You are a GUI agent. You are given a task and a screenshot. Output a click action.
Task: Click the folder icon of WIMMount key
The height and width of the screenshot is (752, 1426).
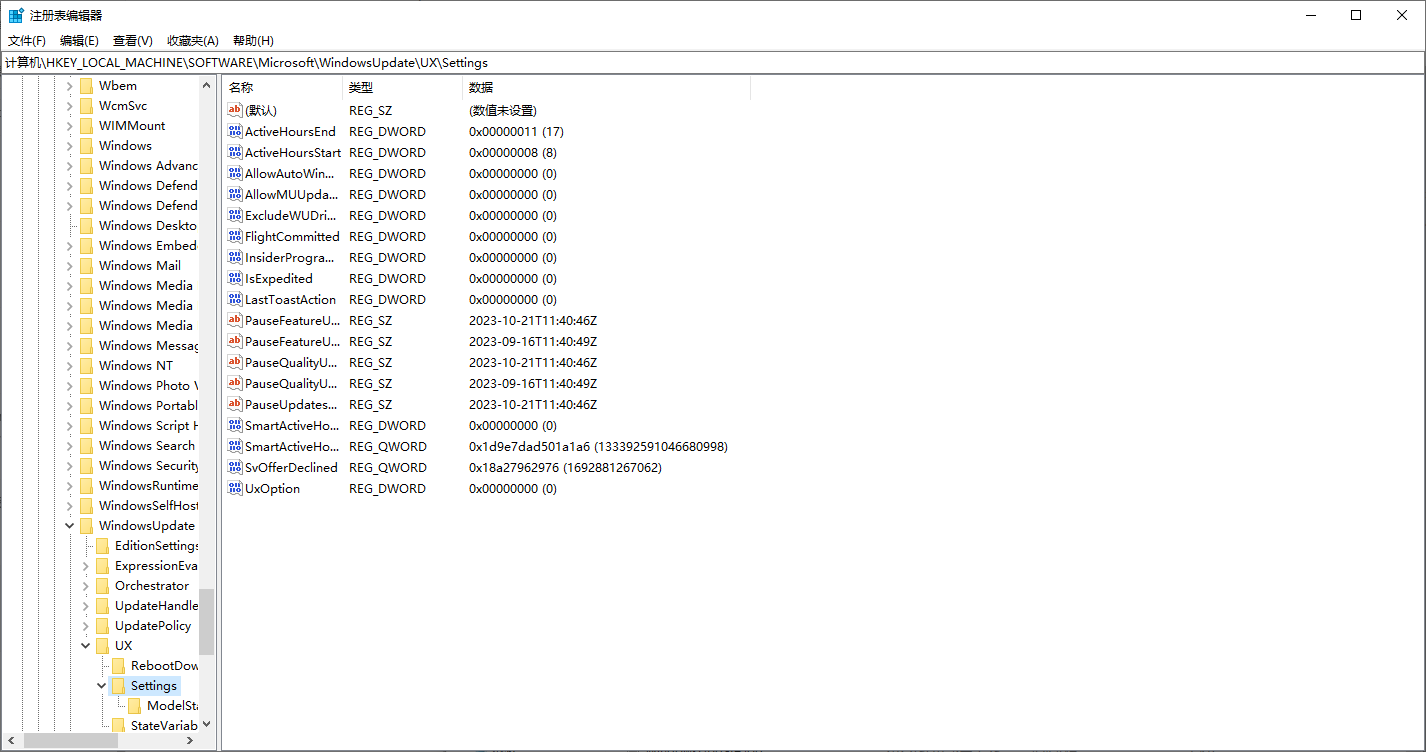click(x=86, y=125)
